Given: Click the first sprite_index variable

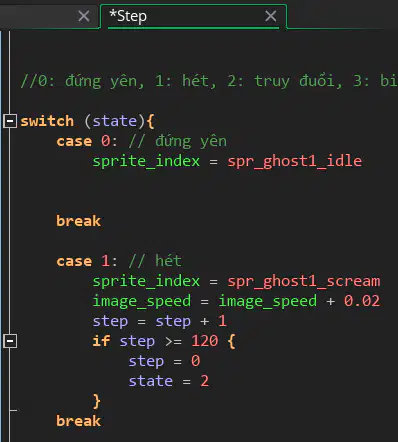Looking at the screenshot, I should click(x=146, y=161).
